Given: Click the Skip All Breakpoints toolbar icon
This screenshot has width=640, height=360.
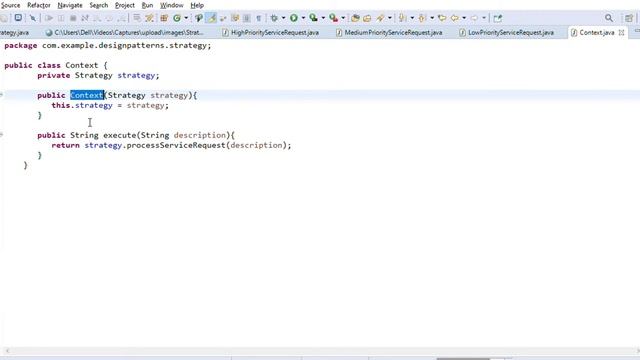Looking at the screenshot, I should pyautogui.click(x=33, y=18).
